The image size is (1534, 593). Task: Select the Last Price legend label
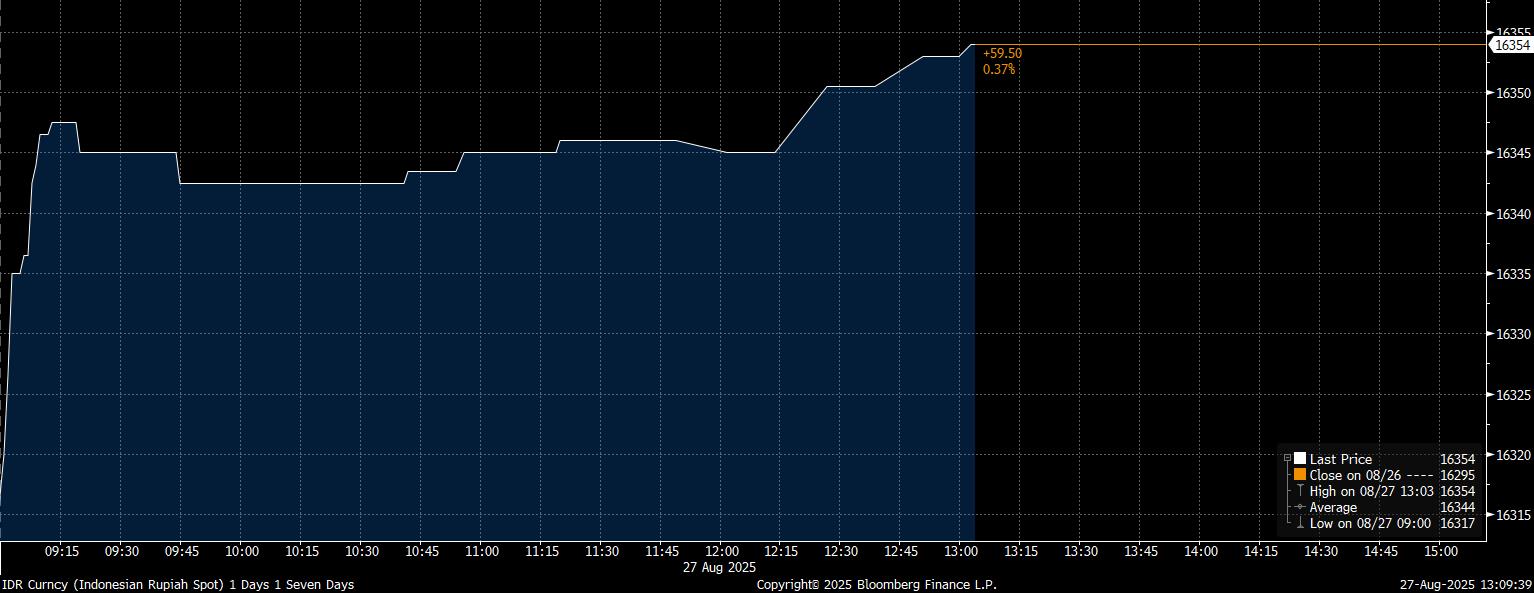(1341, 459)
